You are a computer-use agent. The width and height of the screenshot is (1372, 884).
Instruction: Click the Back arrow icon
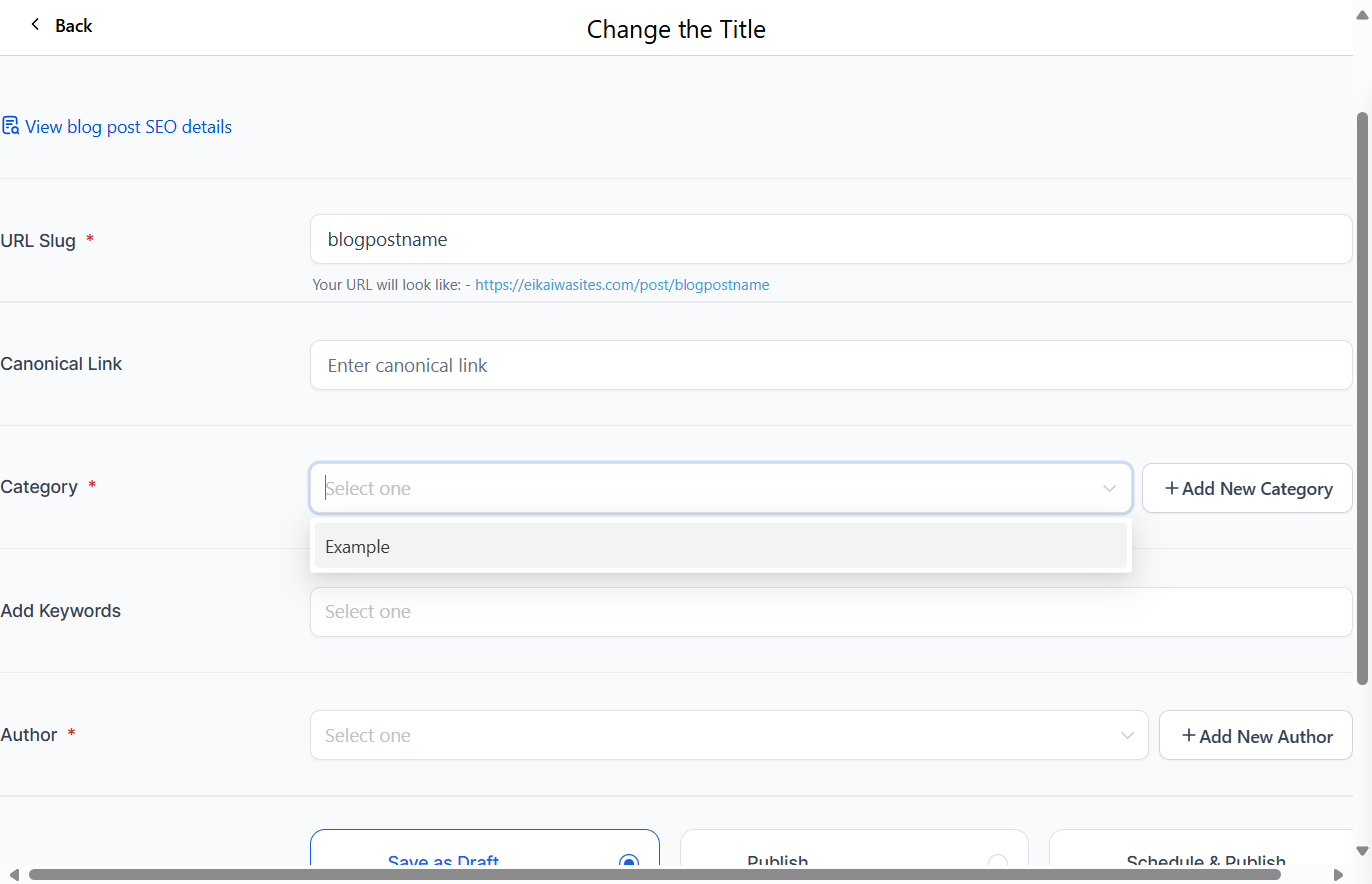click(x=35, y=25)
